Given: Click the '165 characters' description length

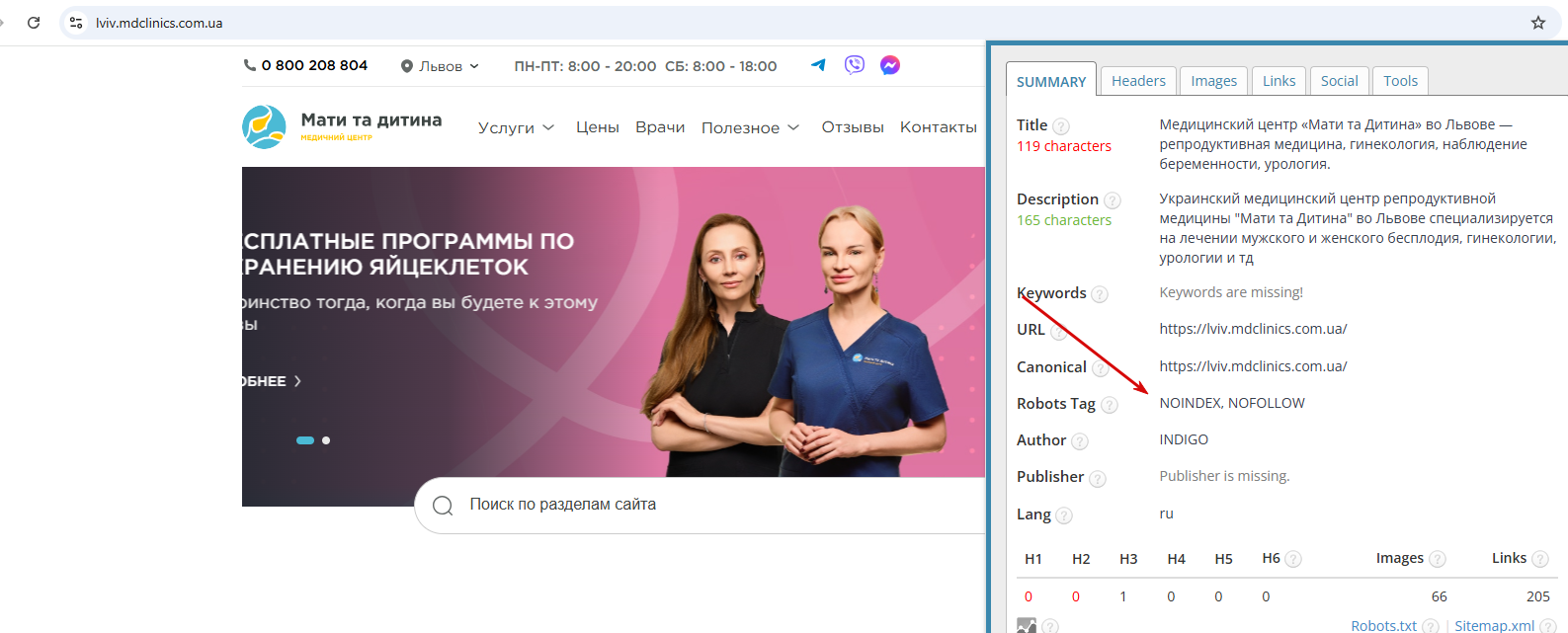Looking at the screenshot, I should (x=1064, y=220).
